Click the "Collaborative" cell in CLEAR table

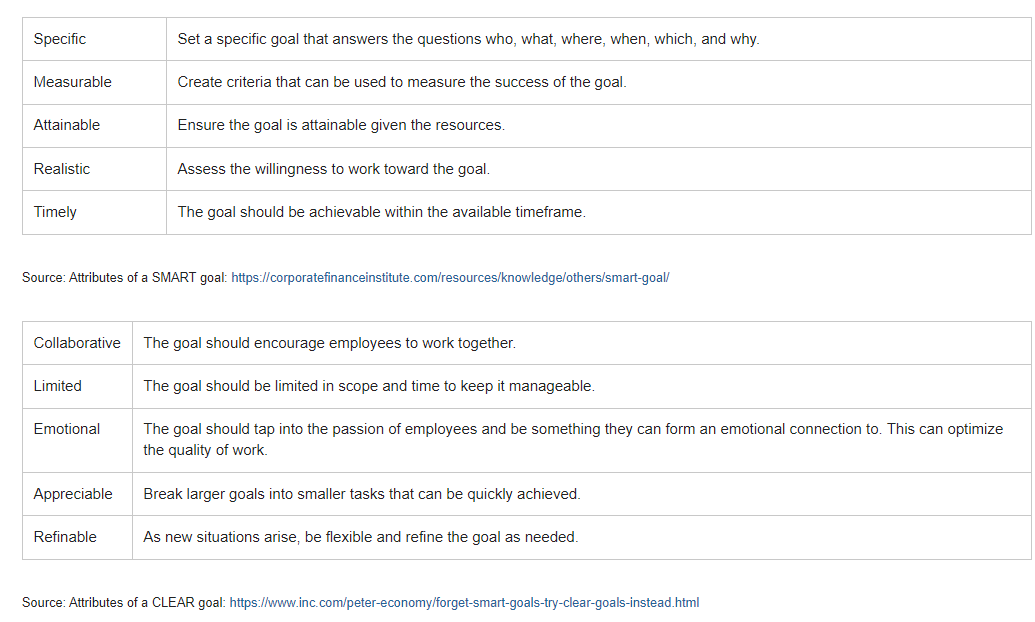click(x=77, y=343)
